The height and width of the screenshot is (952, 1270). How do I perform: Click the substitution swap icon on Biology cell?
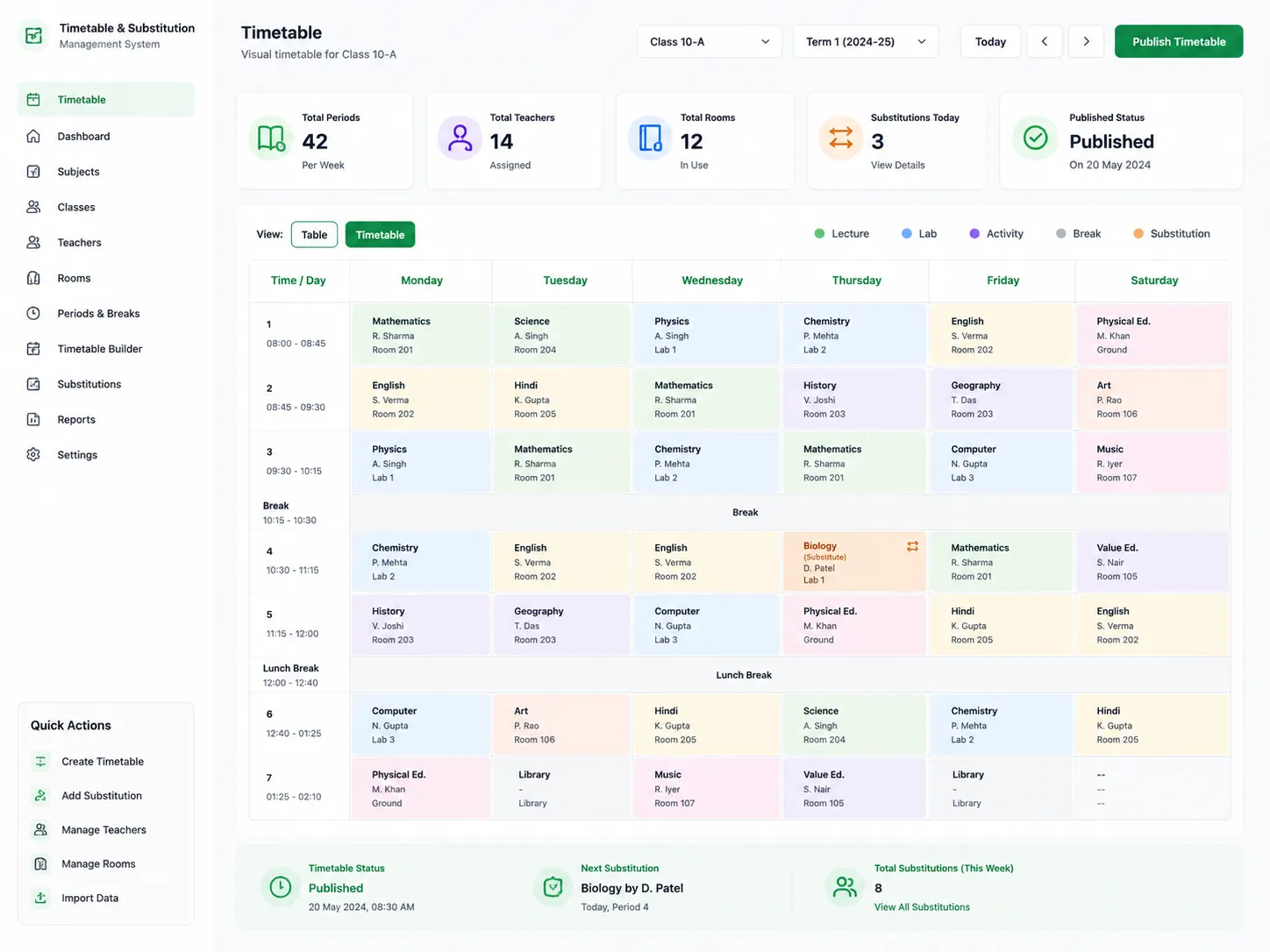912,546
